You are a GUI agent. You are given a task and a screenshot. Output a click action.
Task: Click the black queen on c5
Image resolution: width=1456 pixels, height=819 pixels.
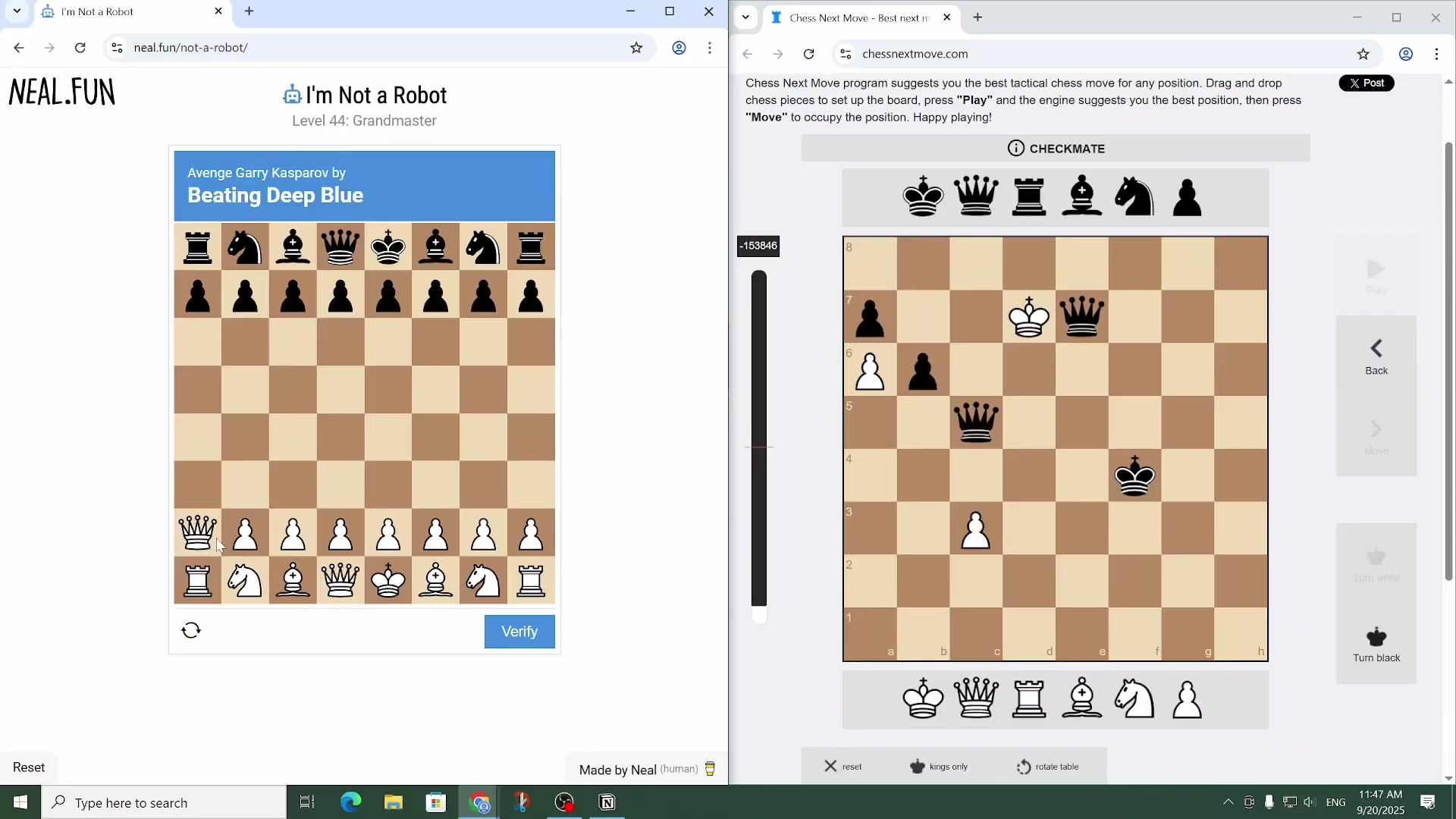pos(976,422)
